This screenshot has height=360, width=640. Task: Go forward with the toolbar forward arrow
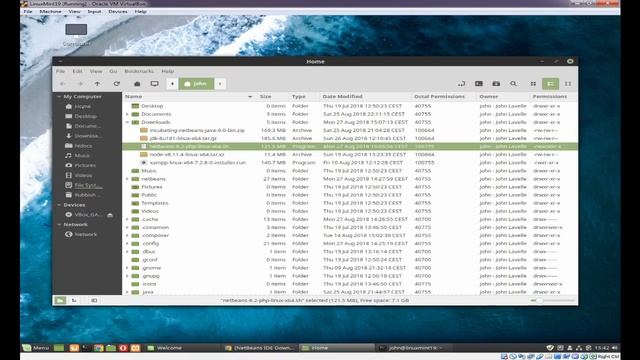tap(80, 84)
